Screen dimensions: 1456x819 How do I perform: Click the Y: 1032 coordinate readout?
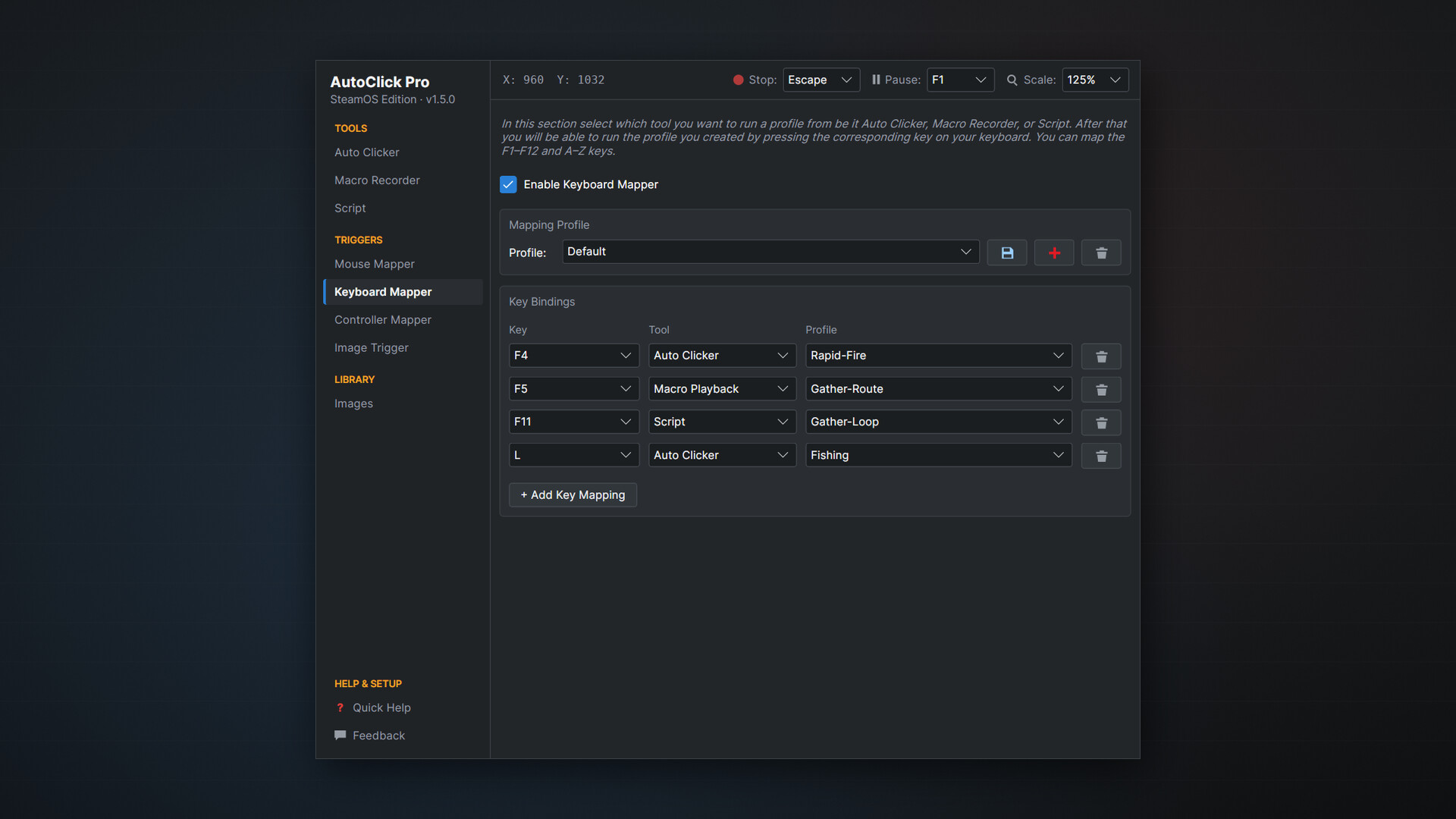click(x=581, y=80)
